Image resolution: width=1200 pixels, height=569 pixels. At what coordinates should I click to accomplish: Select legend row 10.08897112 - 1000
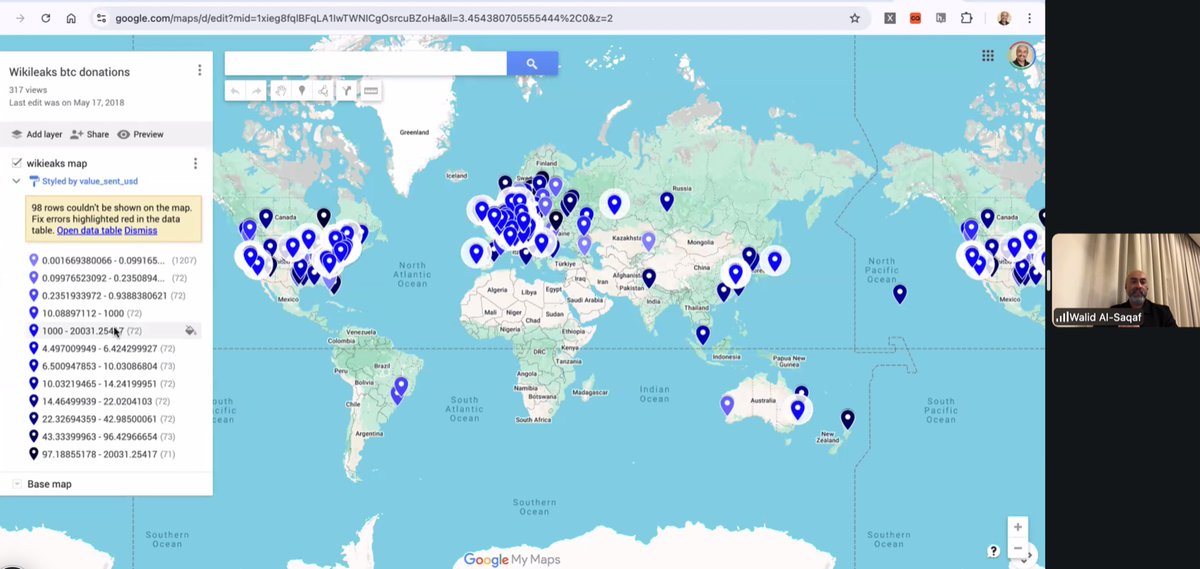point(112,313)
